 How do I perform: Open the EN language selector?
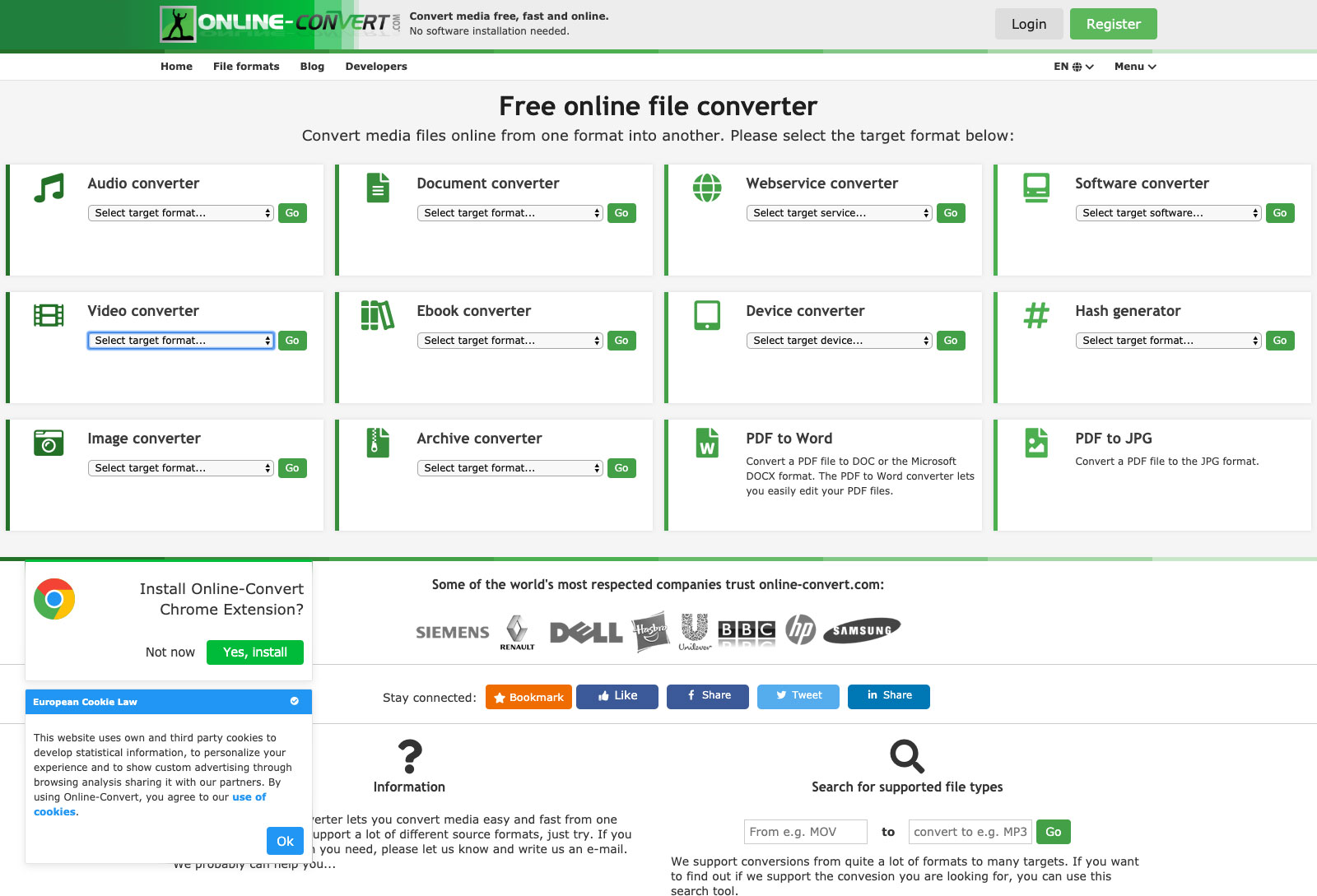(1073, 67)
